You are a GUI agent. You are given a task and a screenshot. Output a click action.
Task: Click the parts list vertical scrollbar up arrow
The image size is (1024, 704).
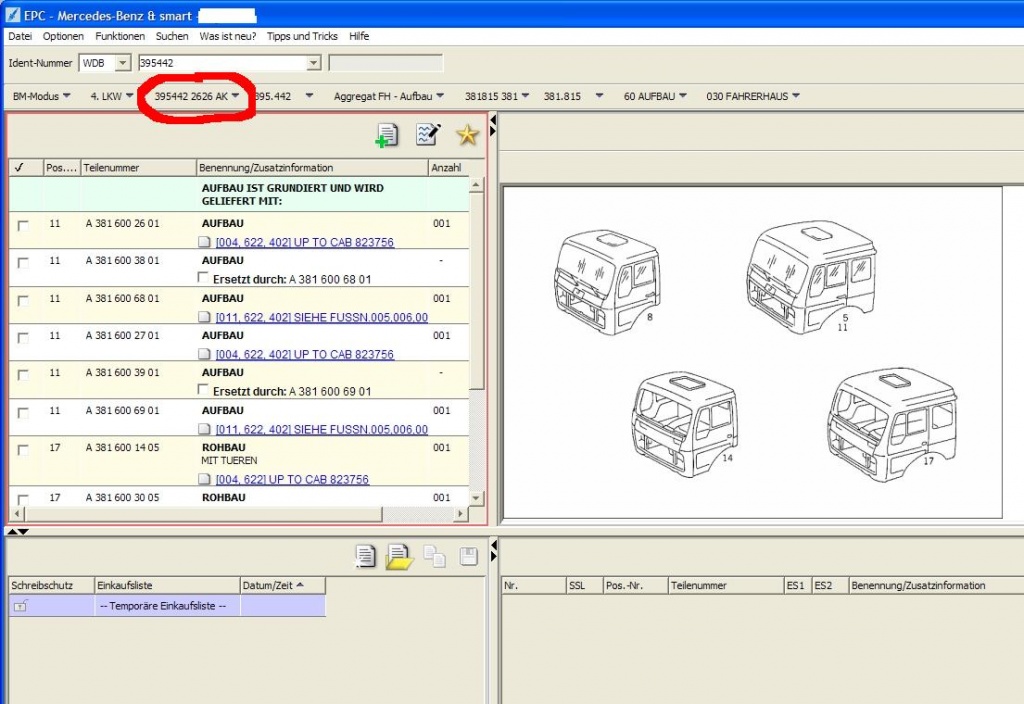tap(476, 185)
